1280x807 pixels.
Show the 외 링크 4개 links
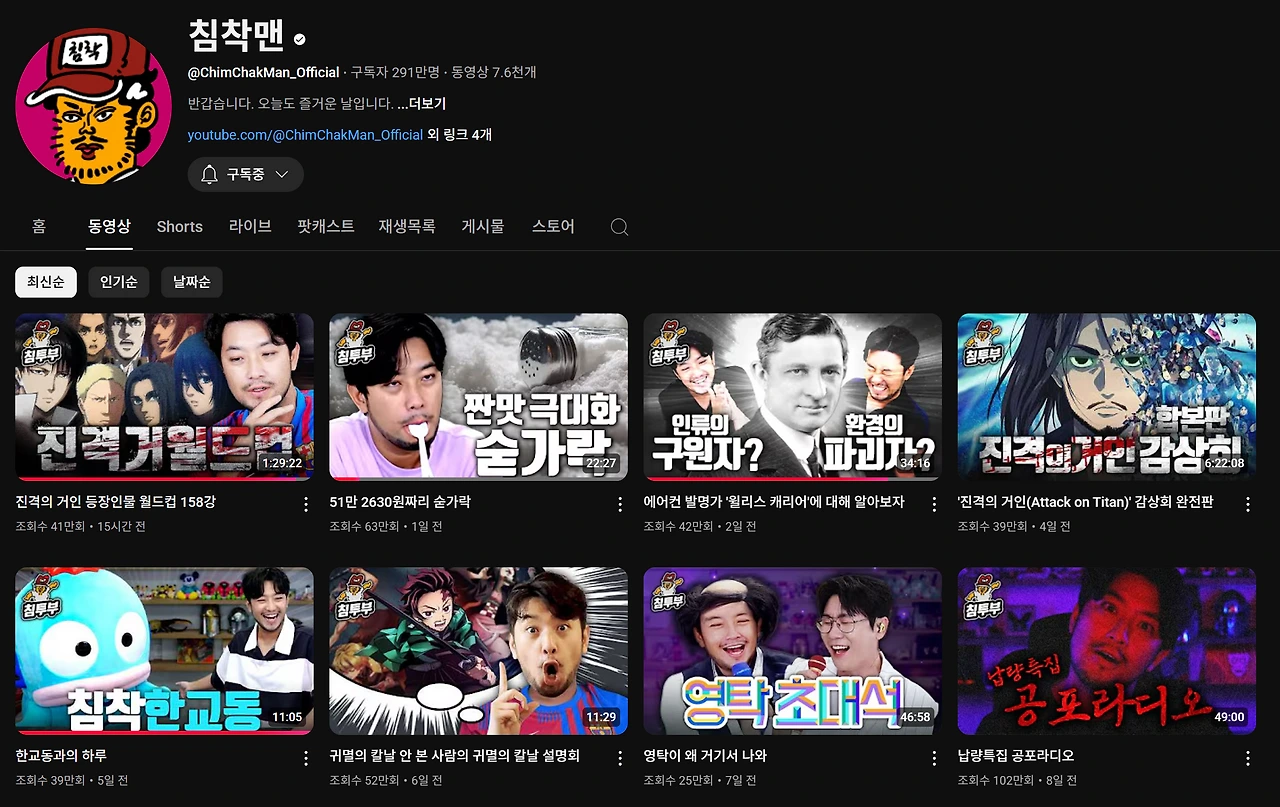pyautogui.click(x=460, y=134)
